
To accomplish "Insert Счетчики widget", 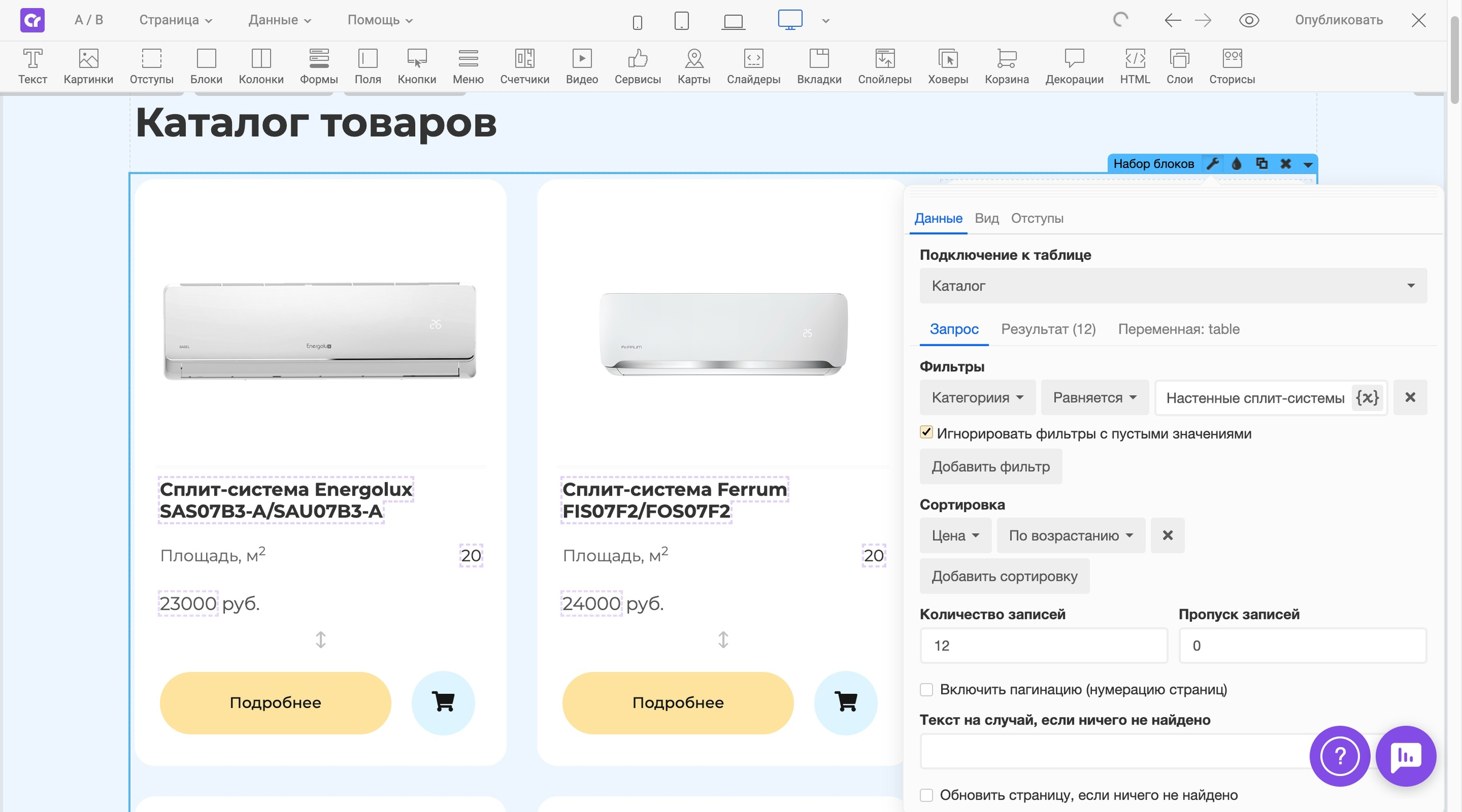I will tap(525, 66).
